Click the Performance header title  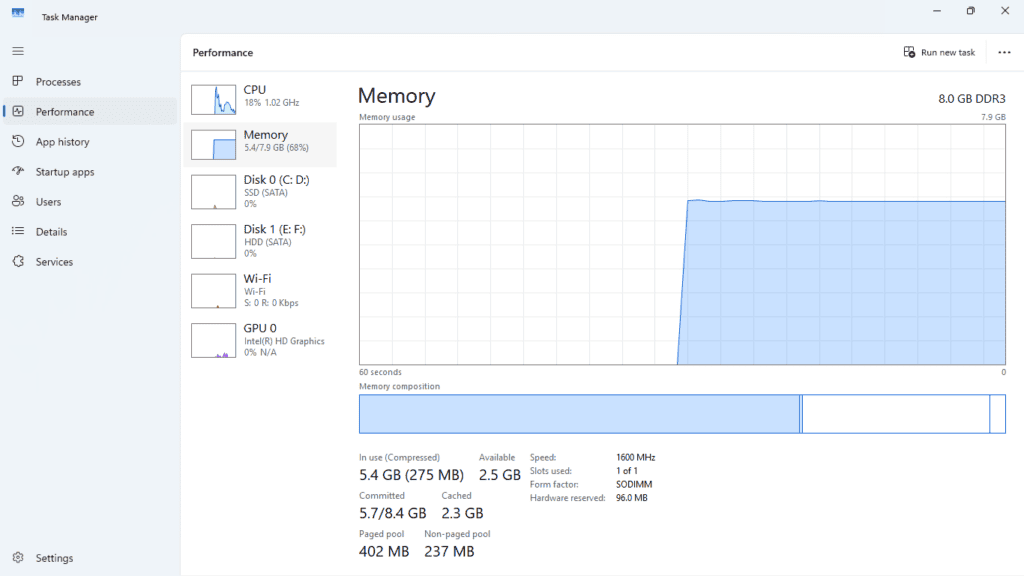coord(223,52)
